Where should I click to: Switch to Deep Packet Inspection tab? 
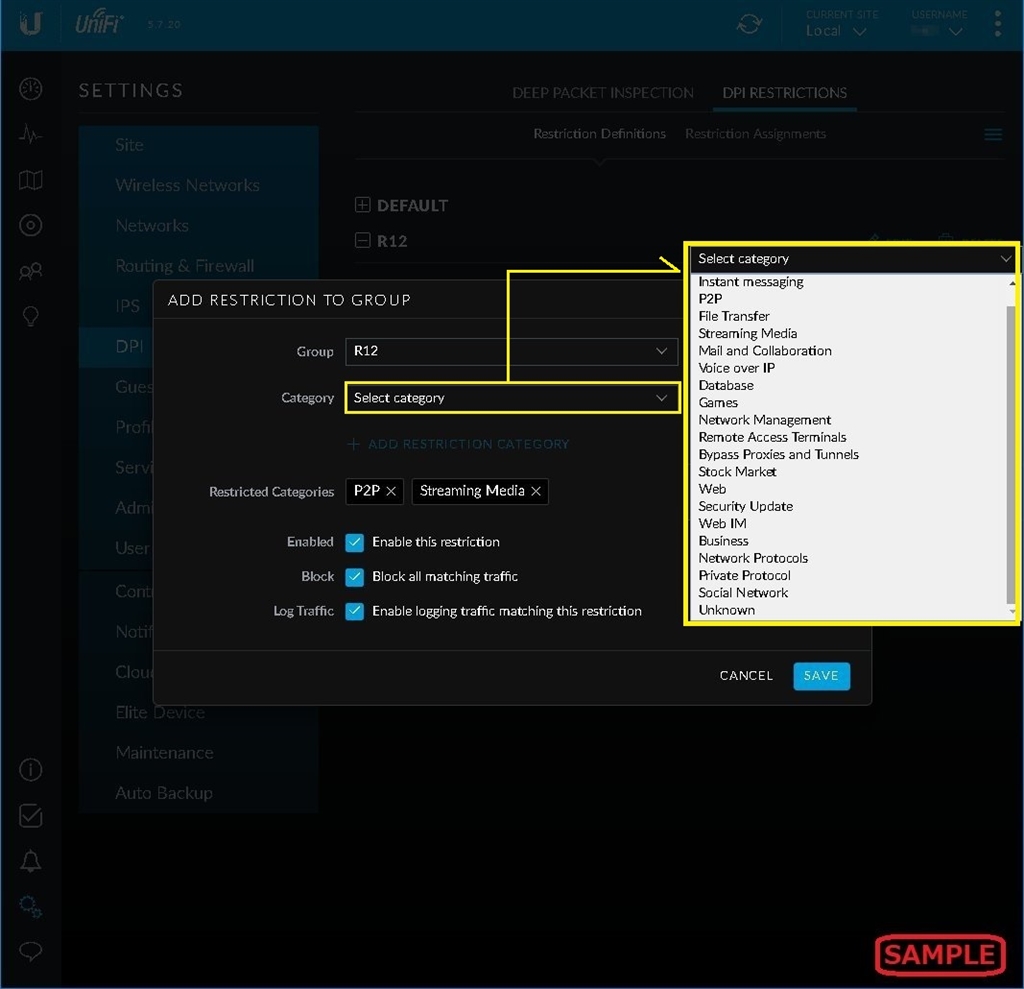coord(602,93)
